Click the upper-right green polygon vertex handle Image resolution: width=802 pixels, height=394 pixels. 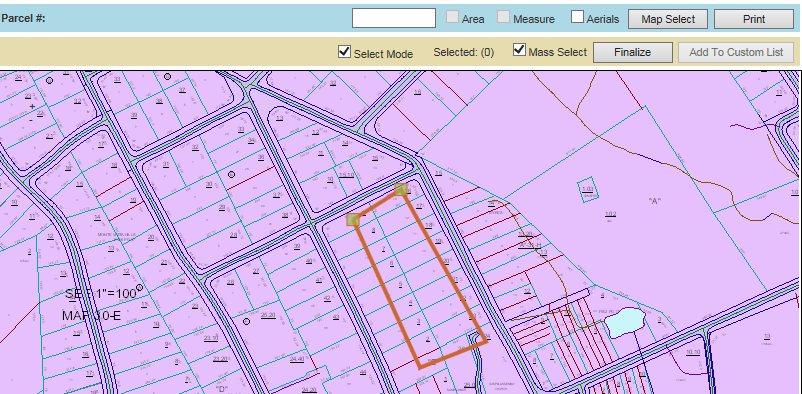click(401, 189)
